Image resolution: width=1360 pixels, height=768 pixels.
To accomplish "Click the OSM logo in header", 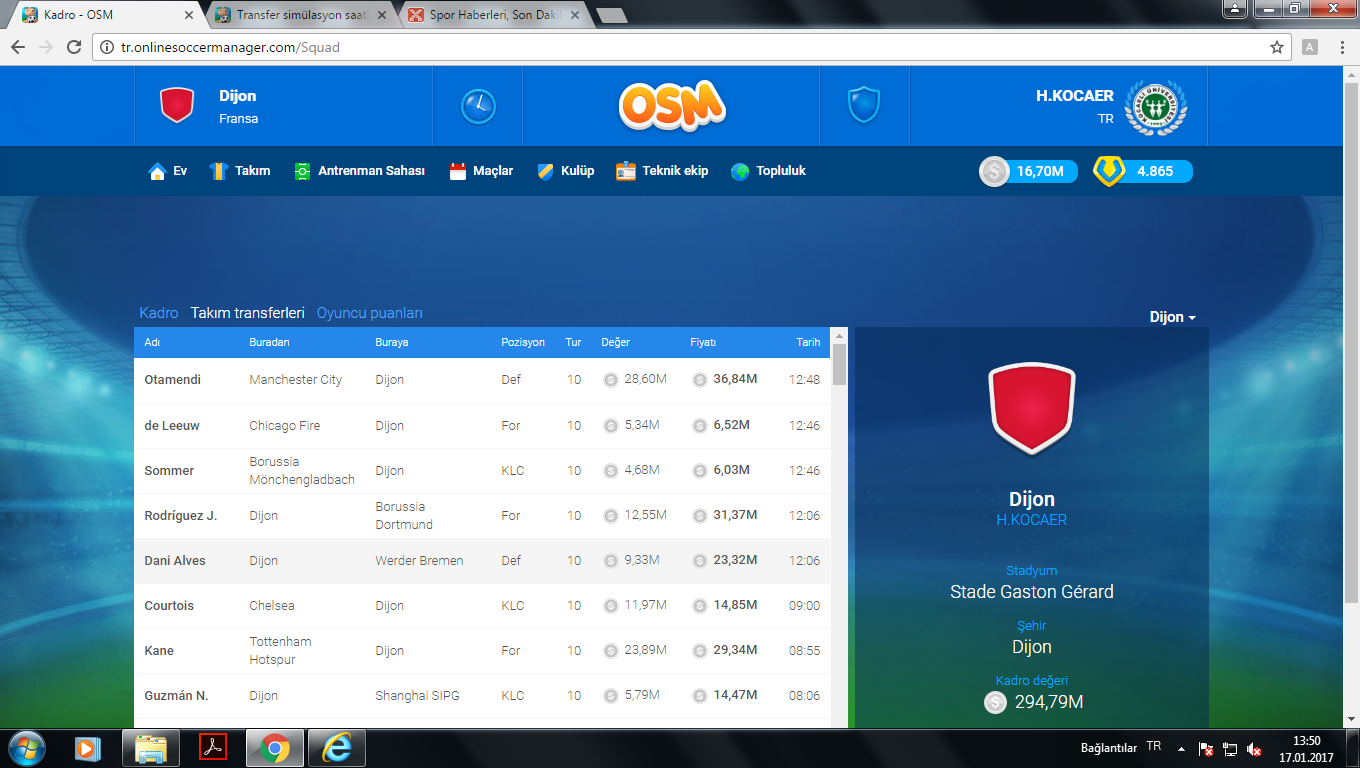I will [x=671, y=106].
